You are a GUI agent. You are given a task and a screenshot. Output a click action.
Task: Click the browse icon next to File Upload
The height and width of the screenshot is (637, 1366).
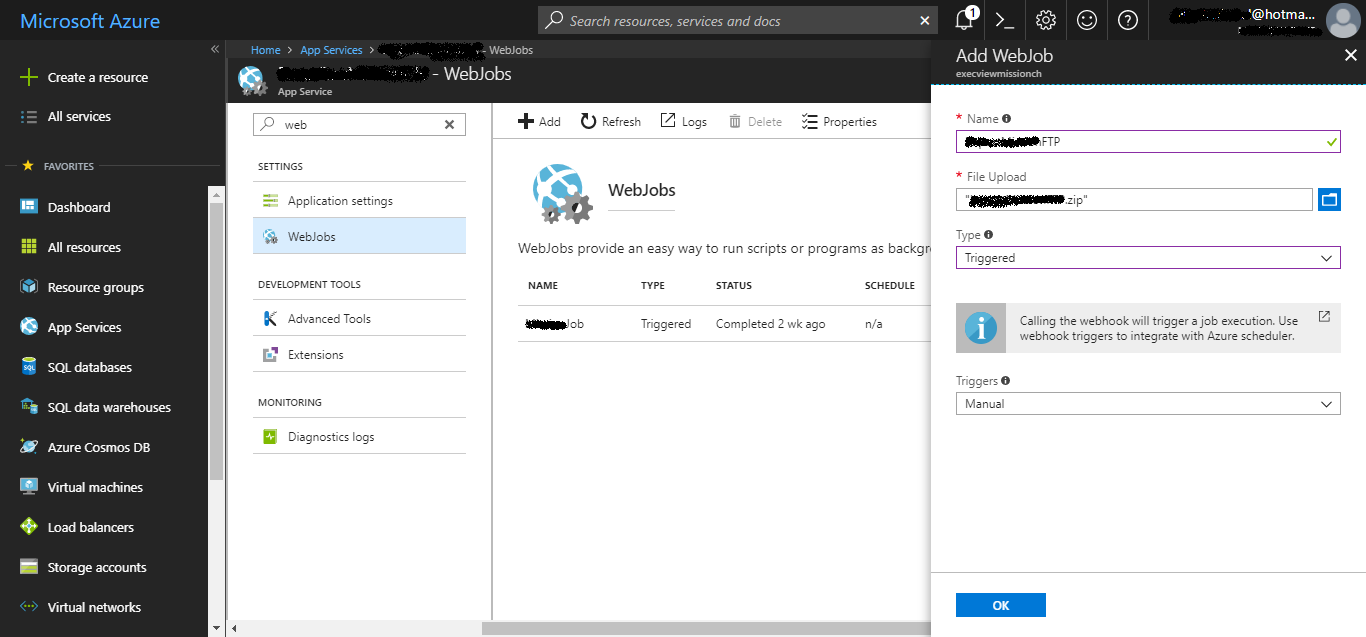click(1329, 199)
